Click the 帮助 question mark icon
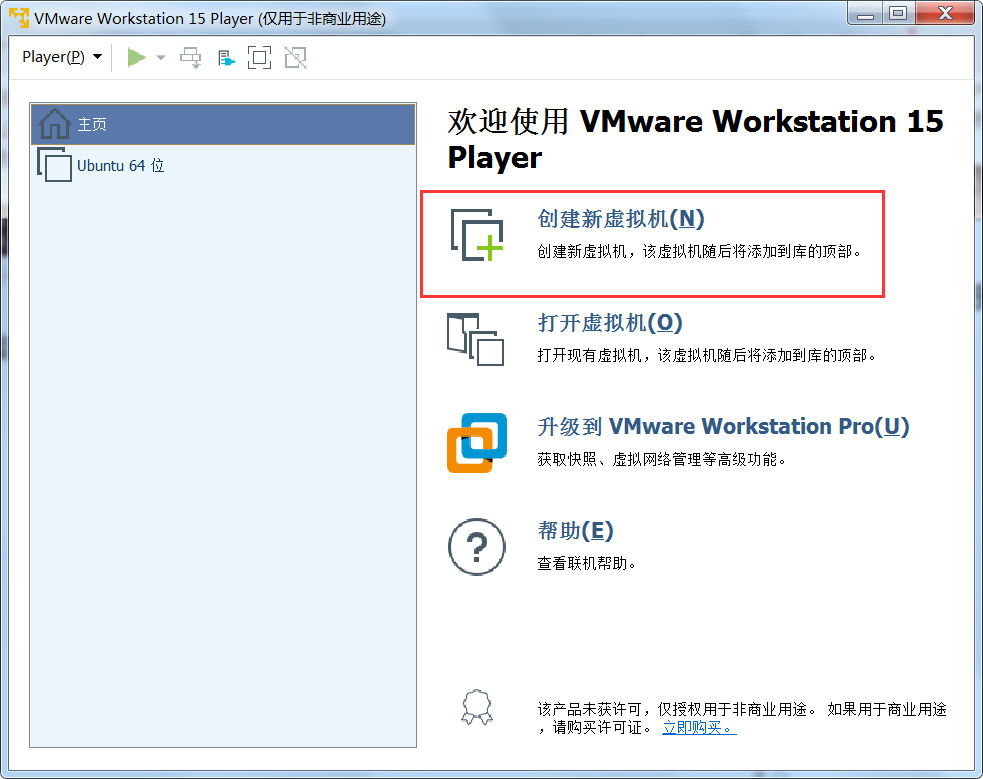The image size is (983, 779). (477, 547)
